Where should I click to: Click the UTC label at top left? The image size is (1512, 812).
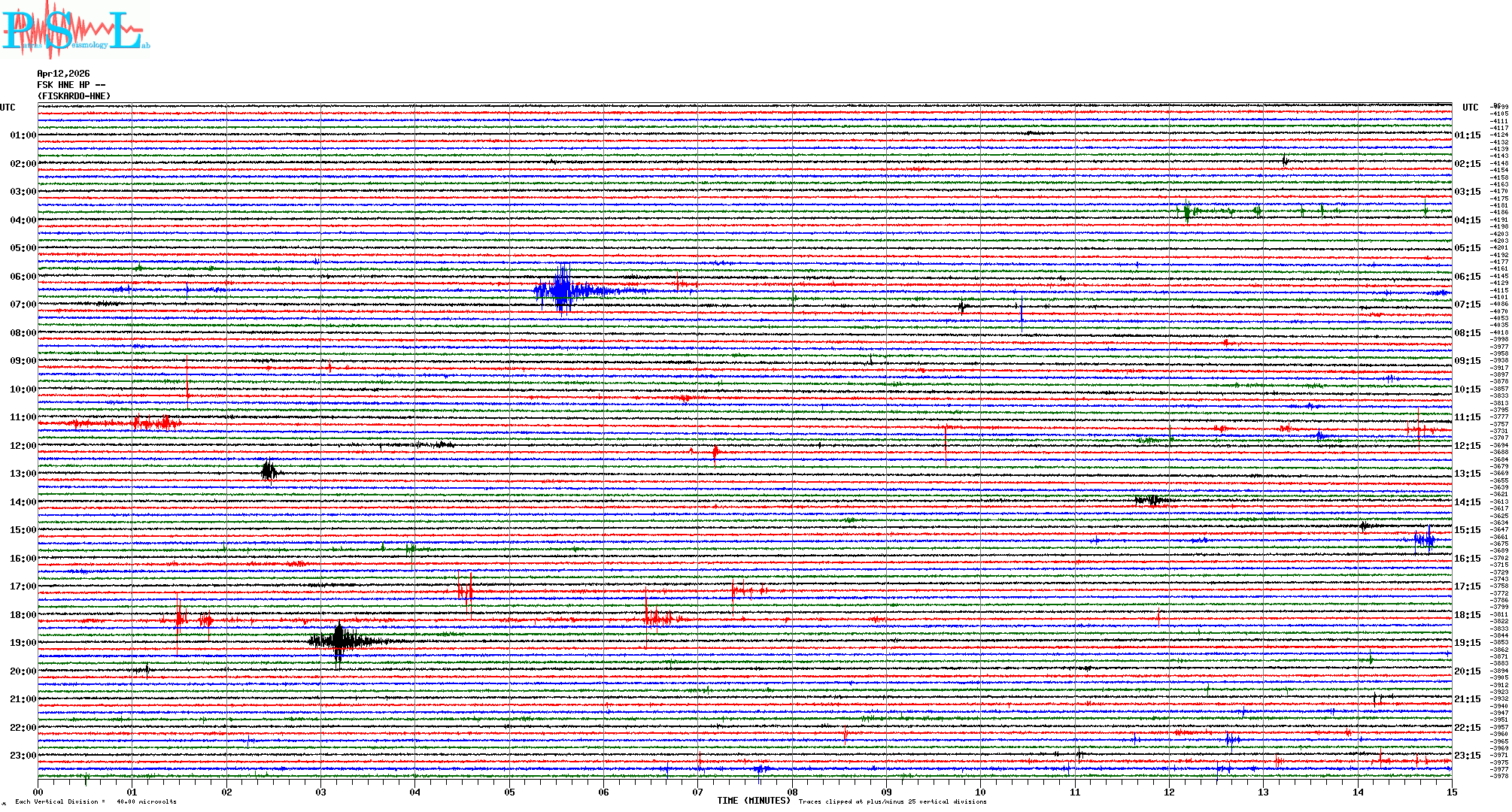pos(8,108)
